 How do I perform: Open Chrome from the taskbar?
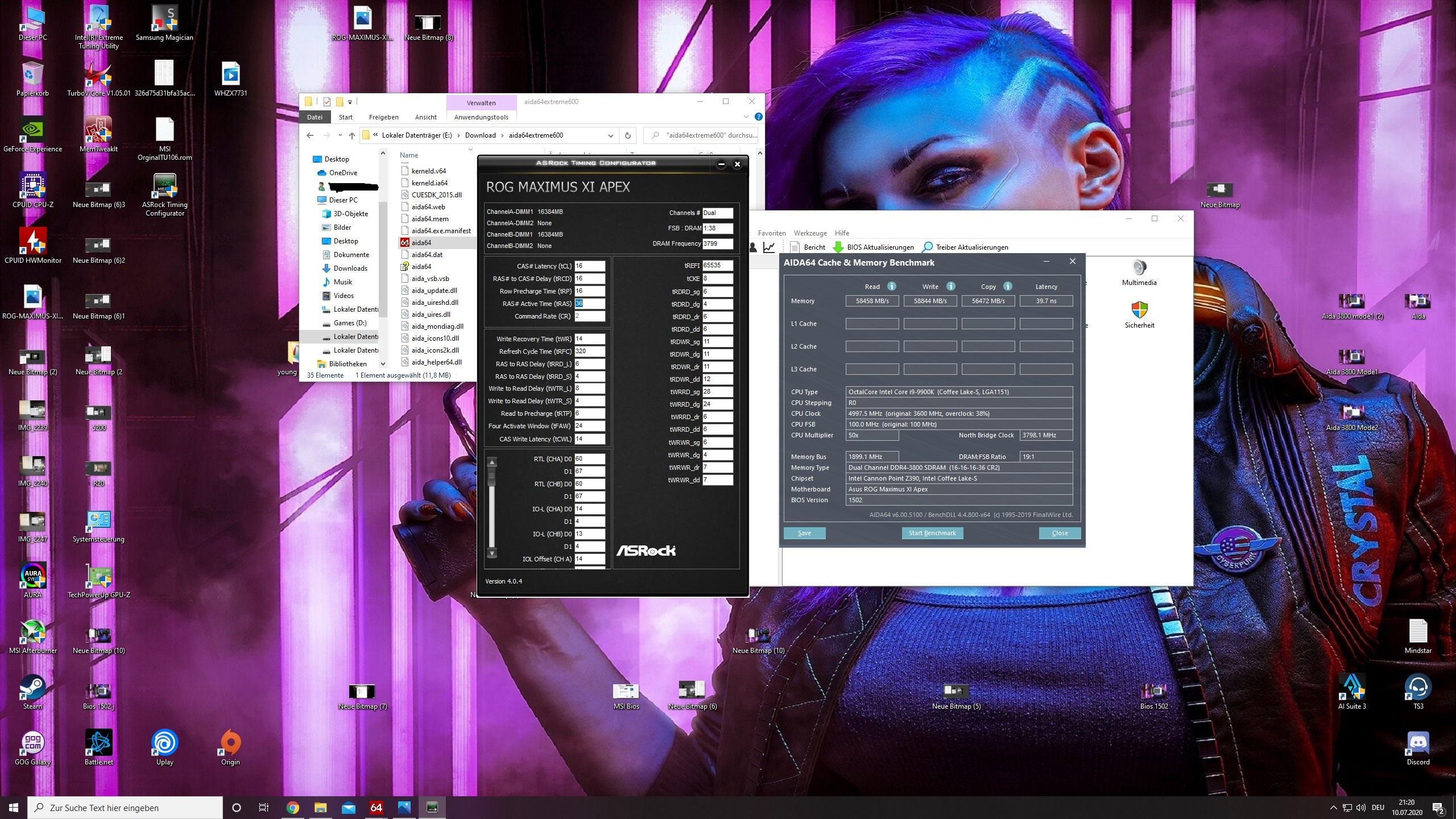tap(292, 807)
